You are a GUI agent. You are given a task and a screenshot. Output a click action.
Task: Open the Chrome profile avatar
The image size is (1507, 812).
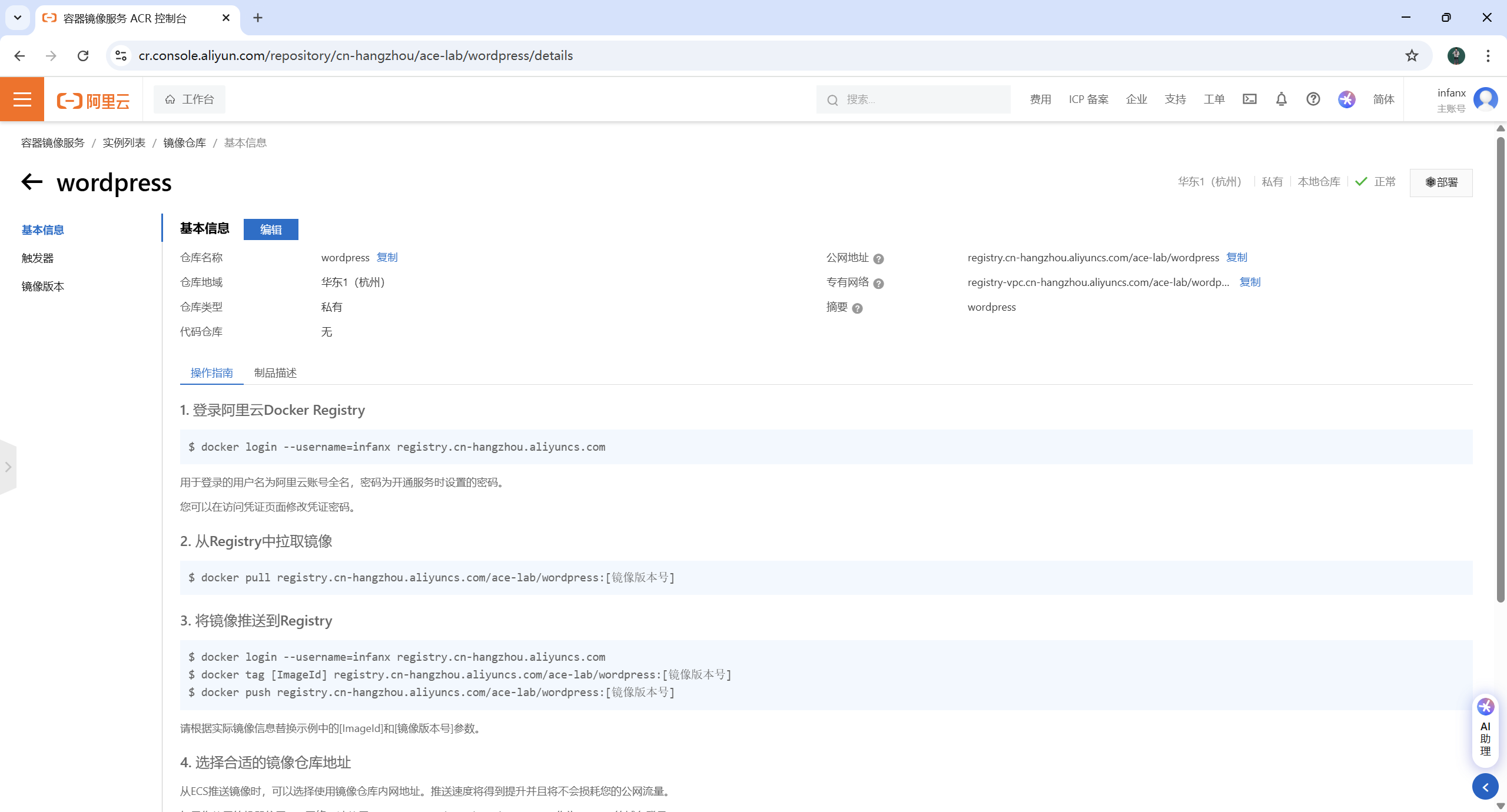1456,56
